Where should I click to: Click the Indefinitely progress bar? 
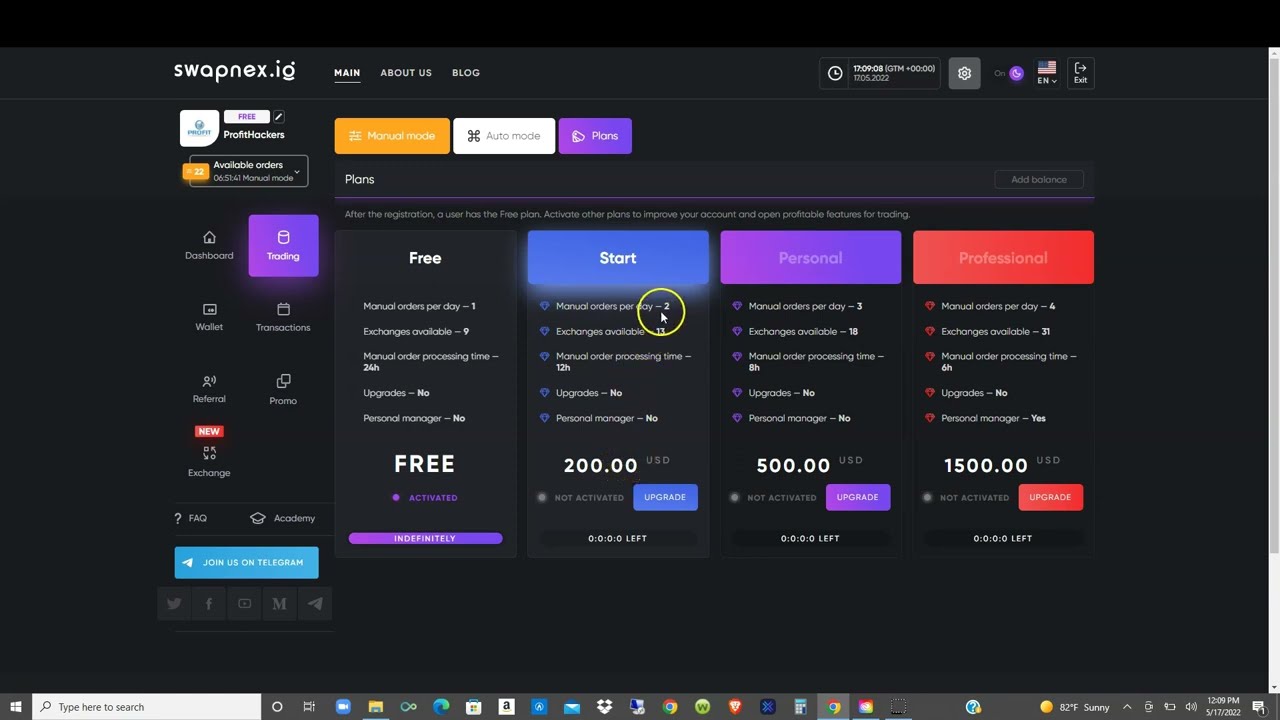click(425, 538)
